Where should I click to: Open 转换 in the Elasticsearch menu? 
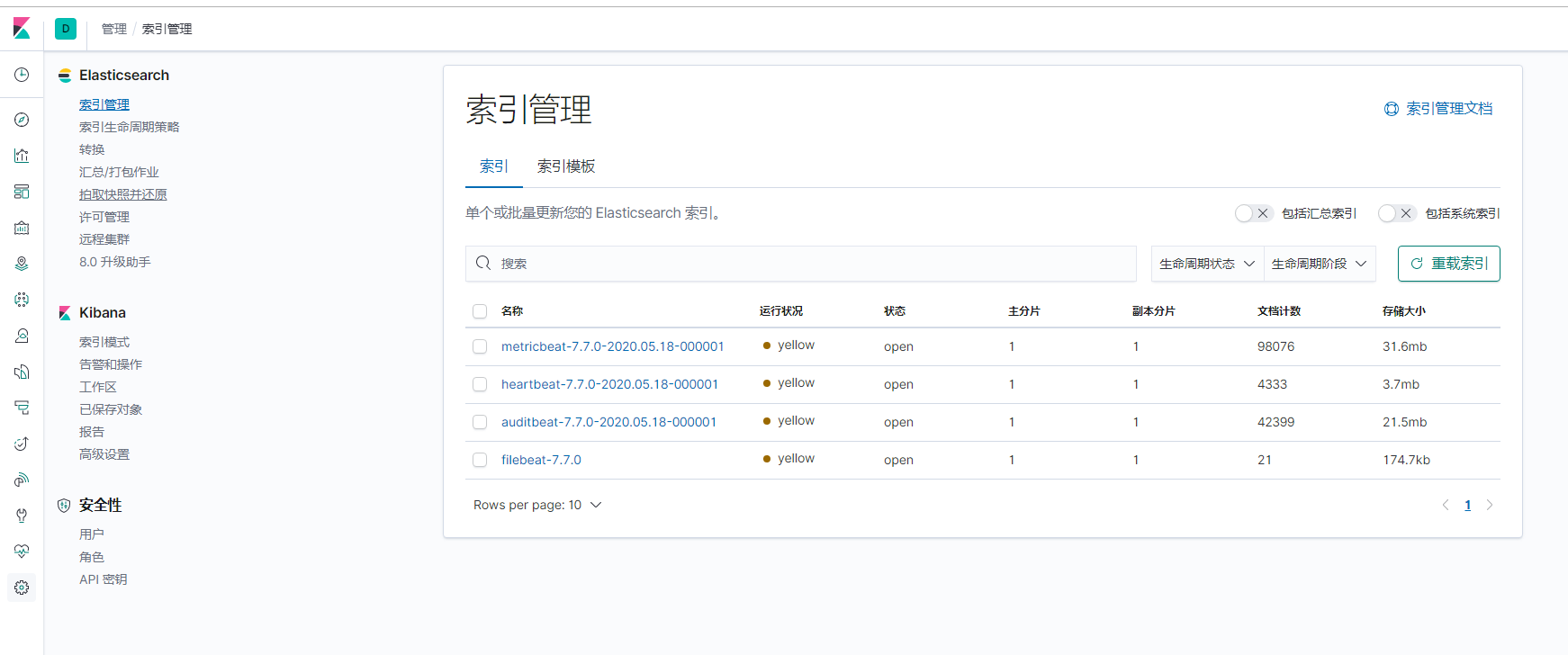coord(92,149)
